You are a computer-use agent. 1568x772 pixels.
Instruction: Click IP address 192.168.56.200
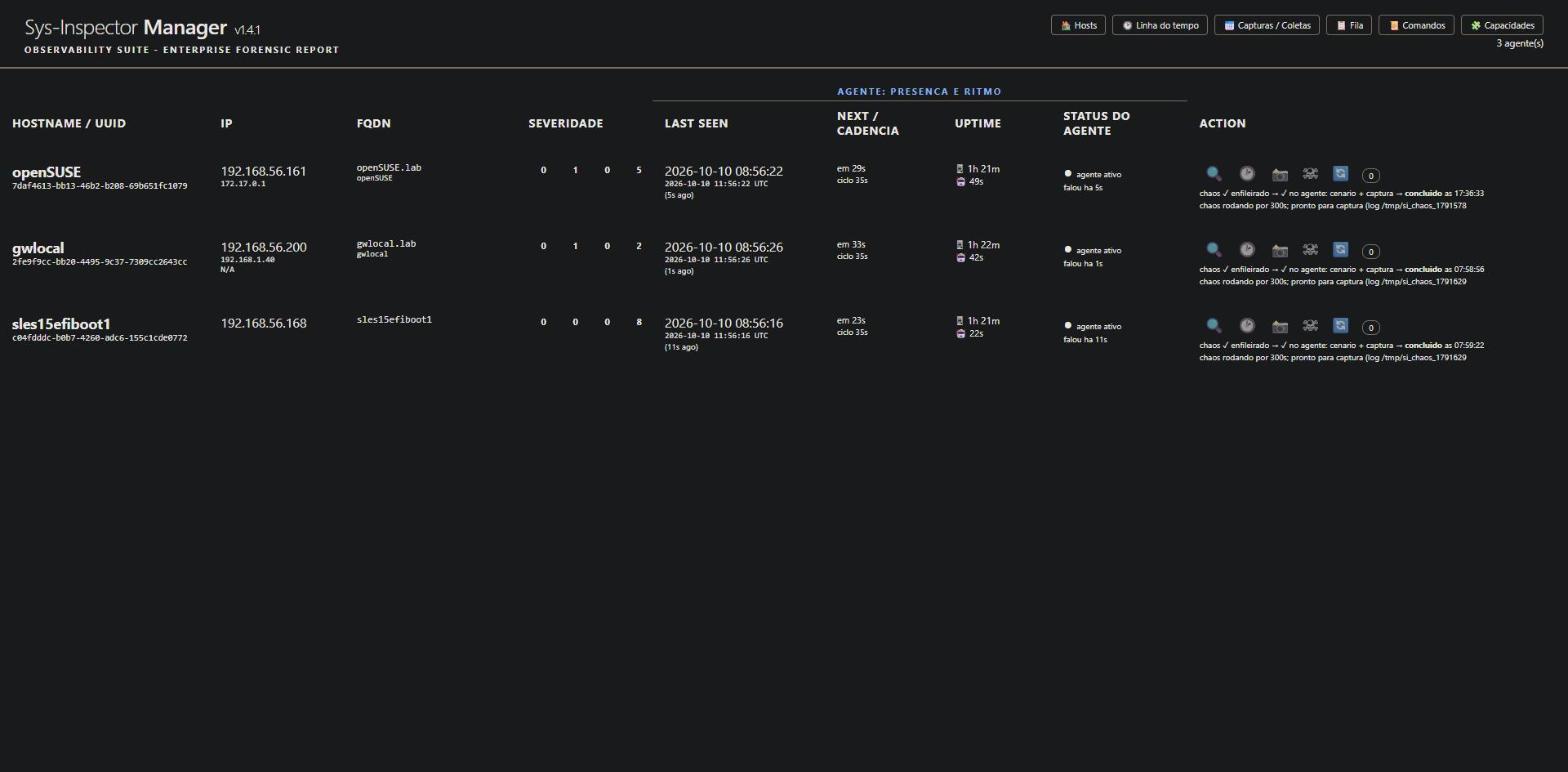263,247
